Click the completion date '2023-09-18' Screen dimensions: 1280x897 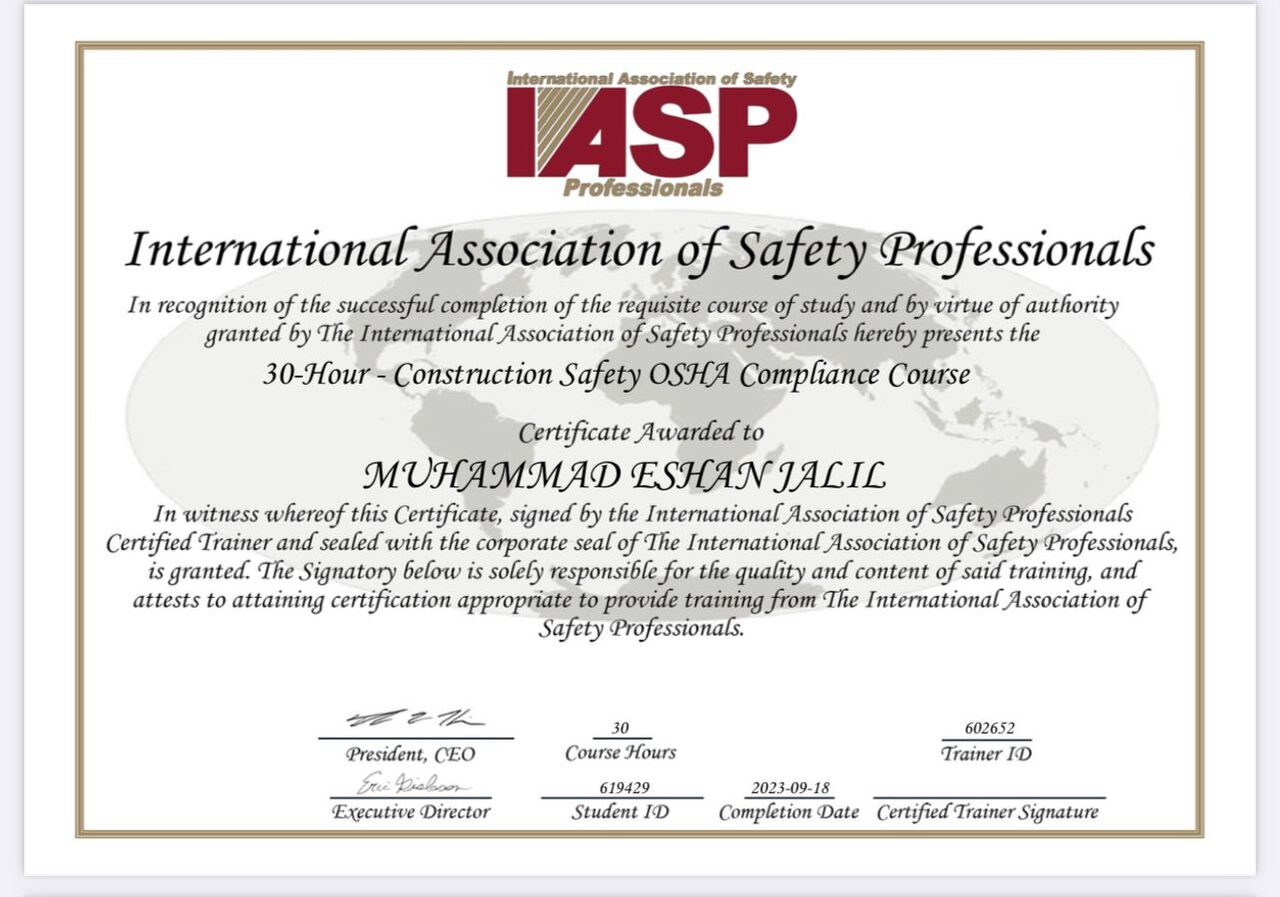click(790, 788)
